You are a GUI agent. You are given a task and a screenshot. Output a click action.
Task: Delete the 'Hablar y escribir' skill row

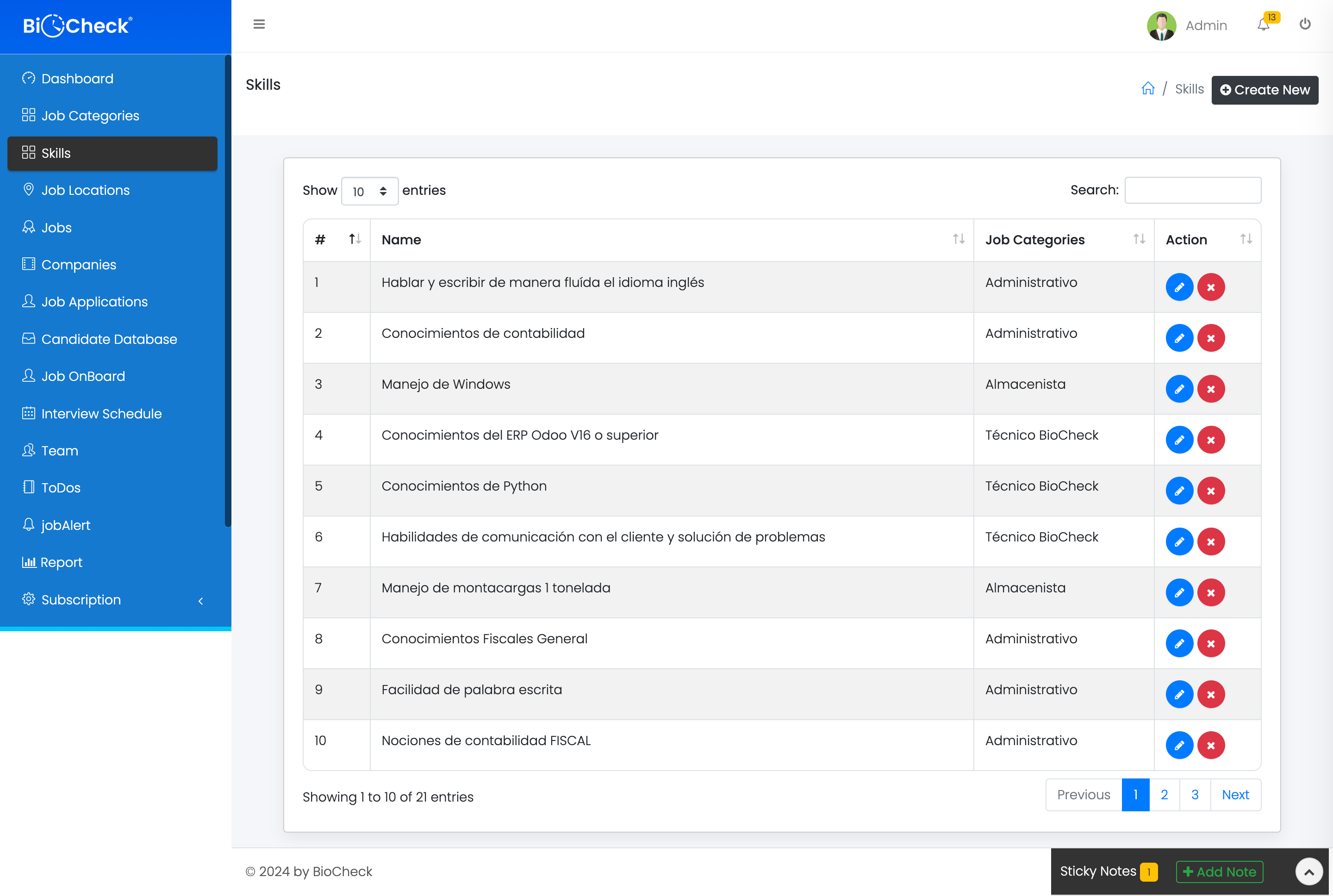coord(1211,287)
